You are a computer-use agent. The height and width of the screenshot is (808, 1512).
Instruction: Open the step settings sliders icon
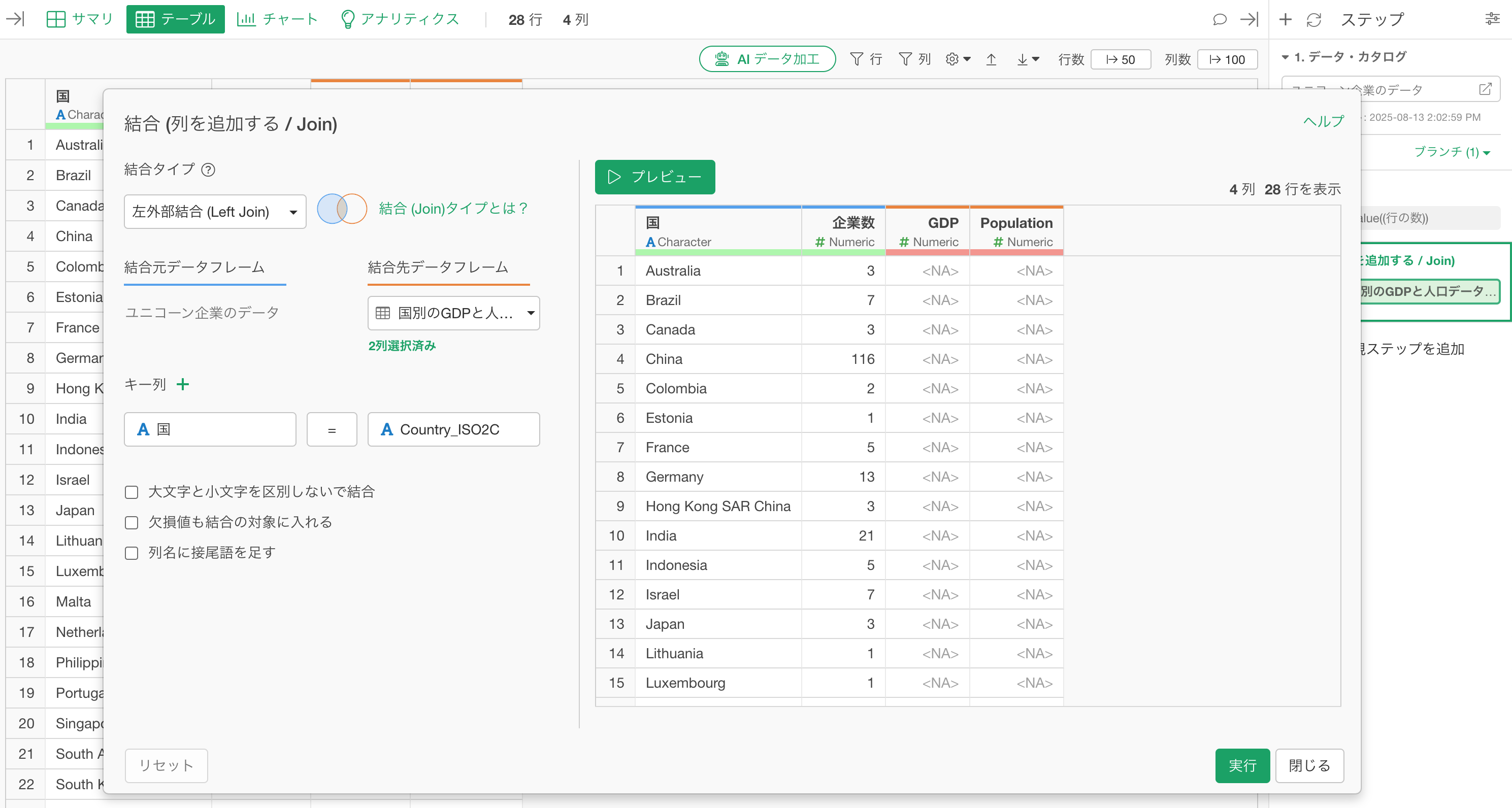1493,19
